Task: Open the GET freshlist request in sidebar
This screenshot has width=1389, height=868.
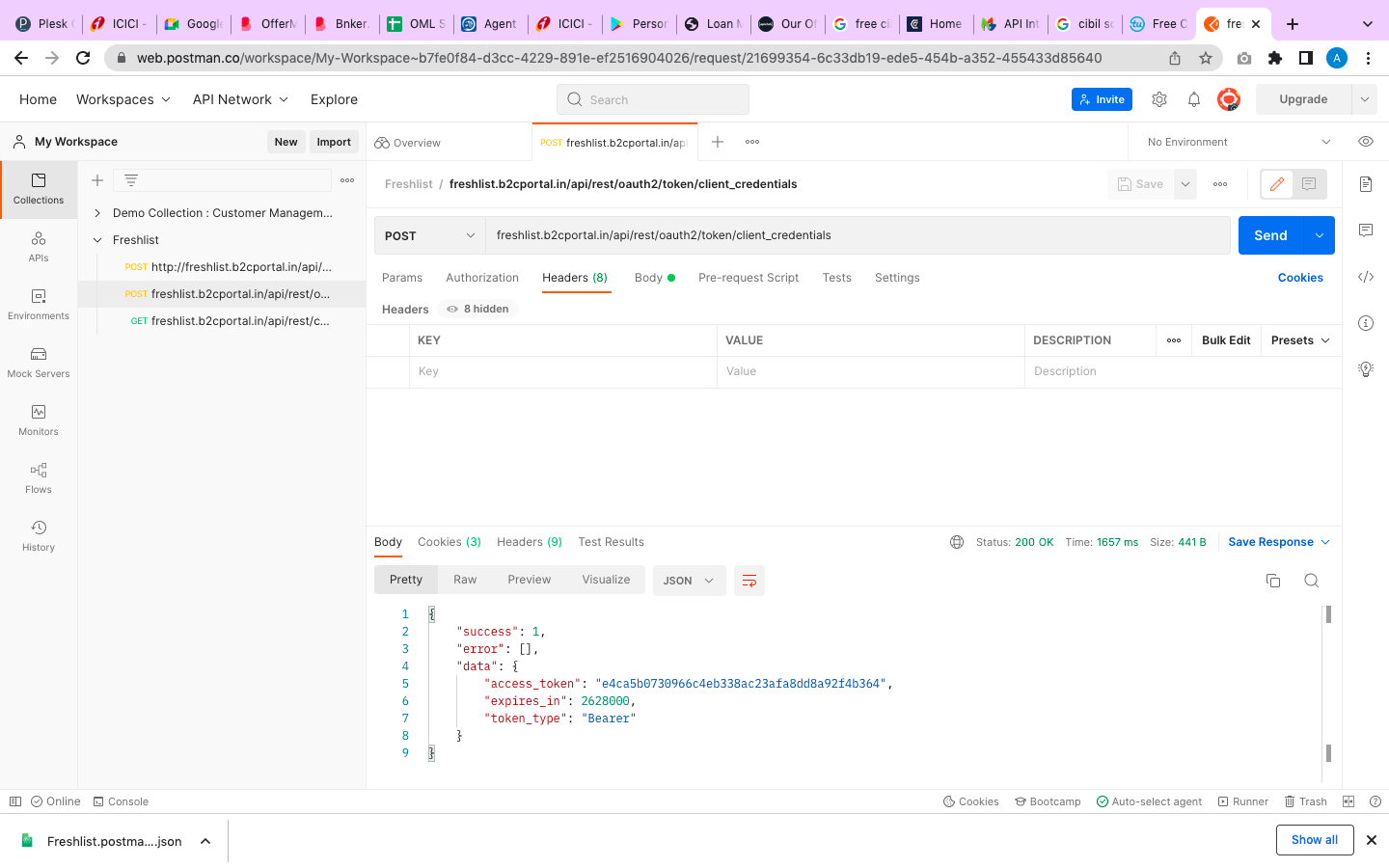Action: pyautogui.click(x=231, y=321)
